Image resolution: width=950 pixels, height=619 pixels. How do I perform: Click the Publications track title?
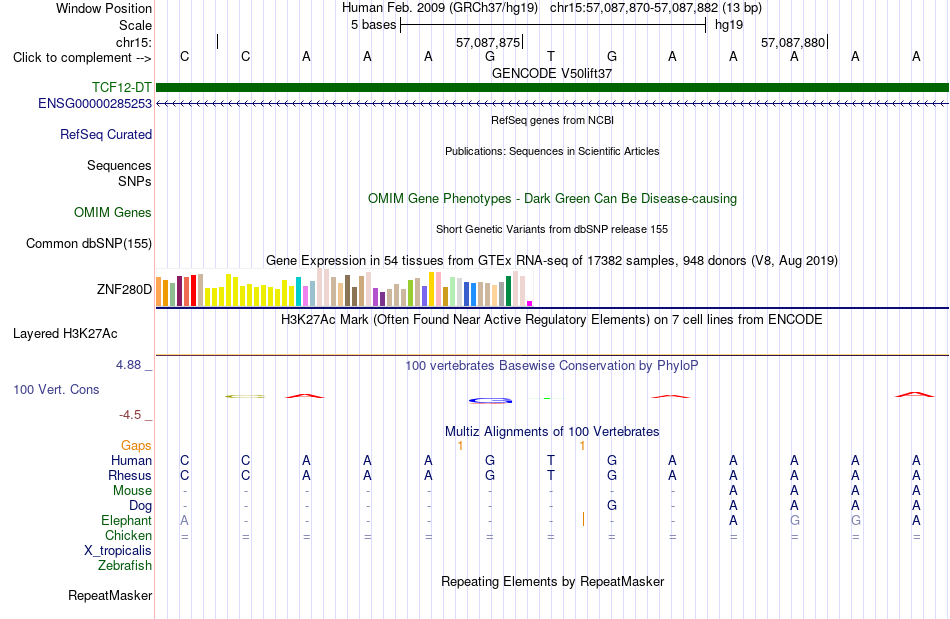pyautogui.click(x=552, y=151)
